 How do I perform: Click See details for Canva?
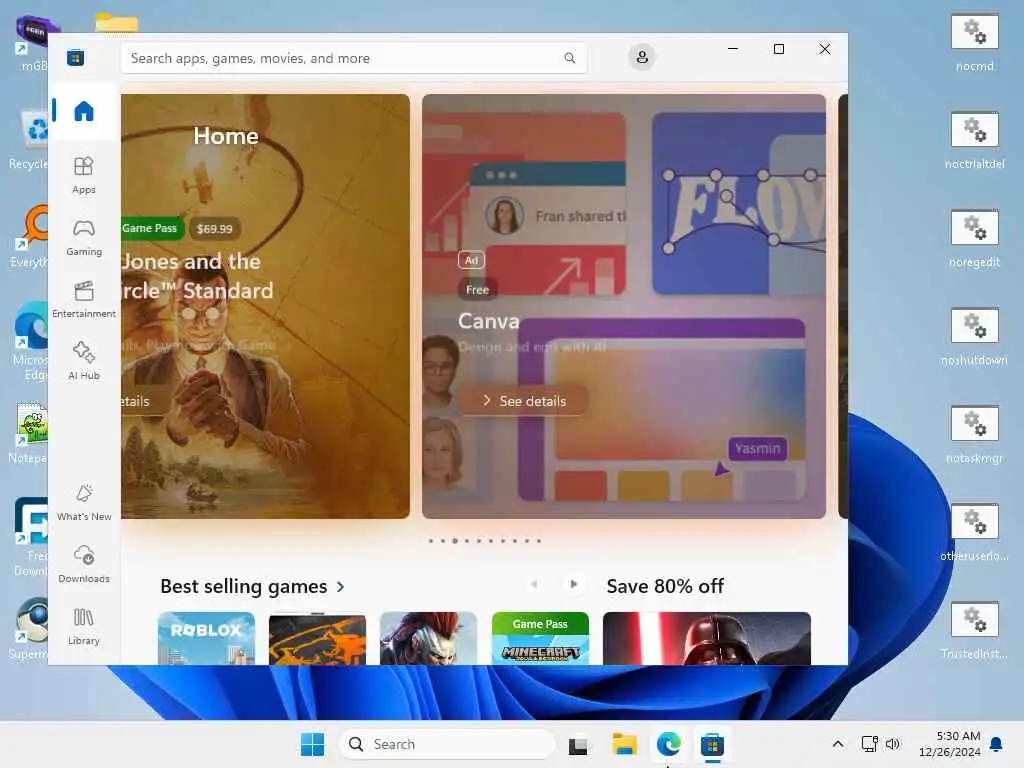(x=524, y=401)
